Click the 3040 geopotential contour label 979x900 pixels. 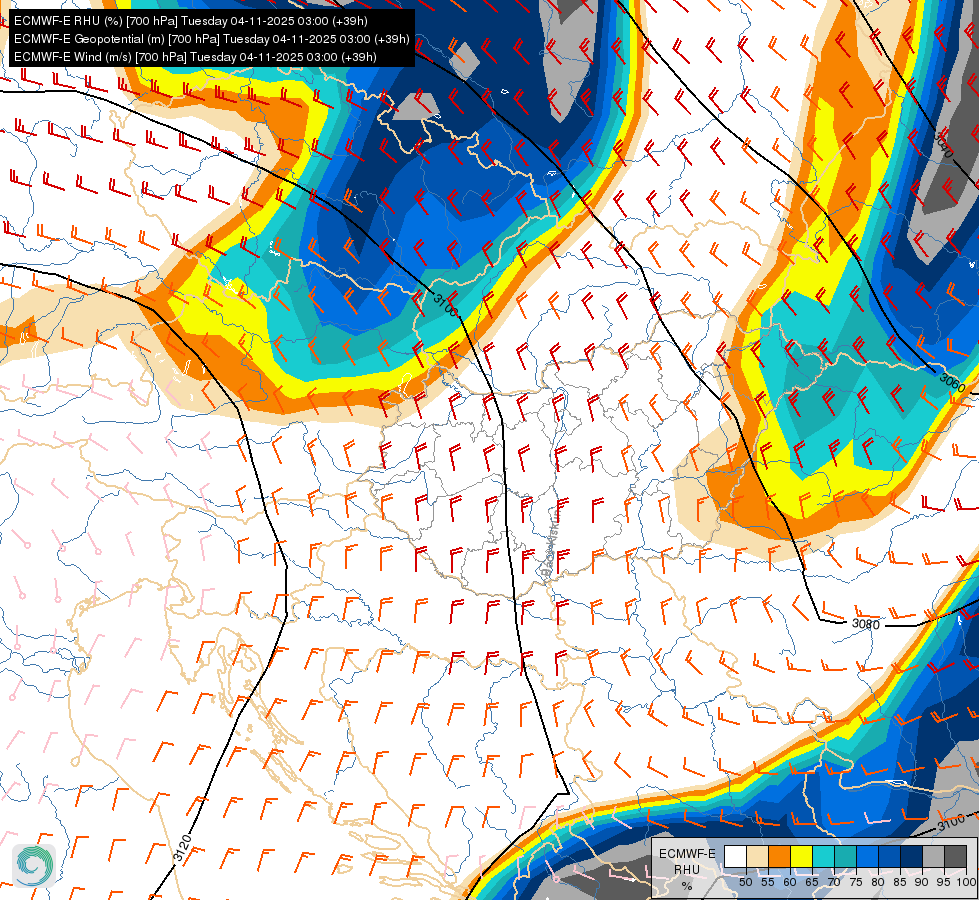(943, 144)
